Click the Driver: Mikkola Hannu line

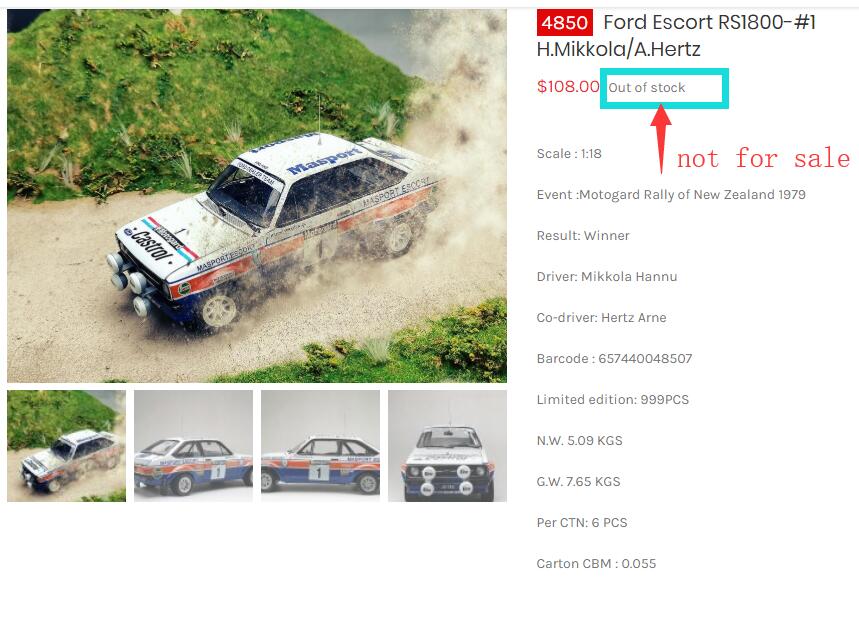607,277
